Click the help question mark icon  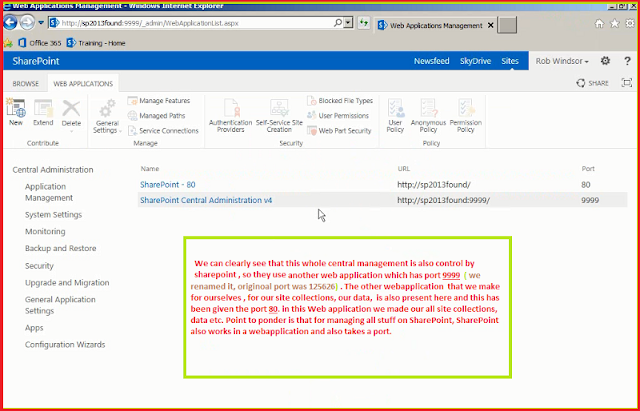(627, 61)
